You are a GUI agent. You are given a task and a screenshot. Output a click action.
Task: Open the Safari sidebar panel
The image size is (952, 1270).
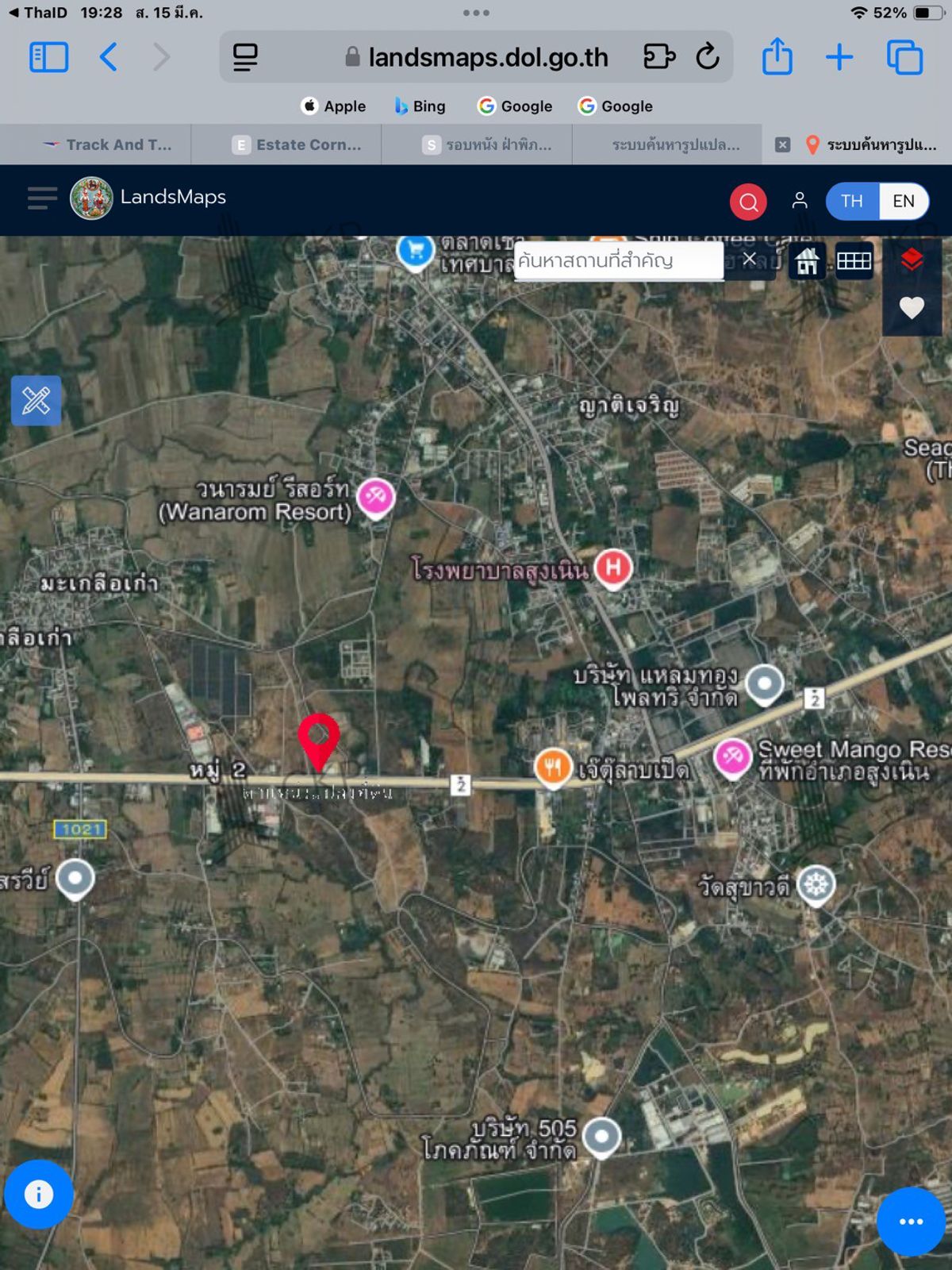(x=48, y=57)
